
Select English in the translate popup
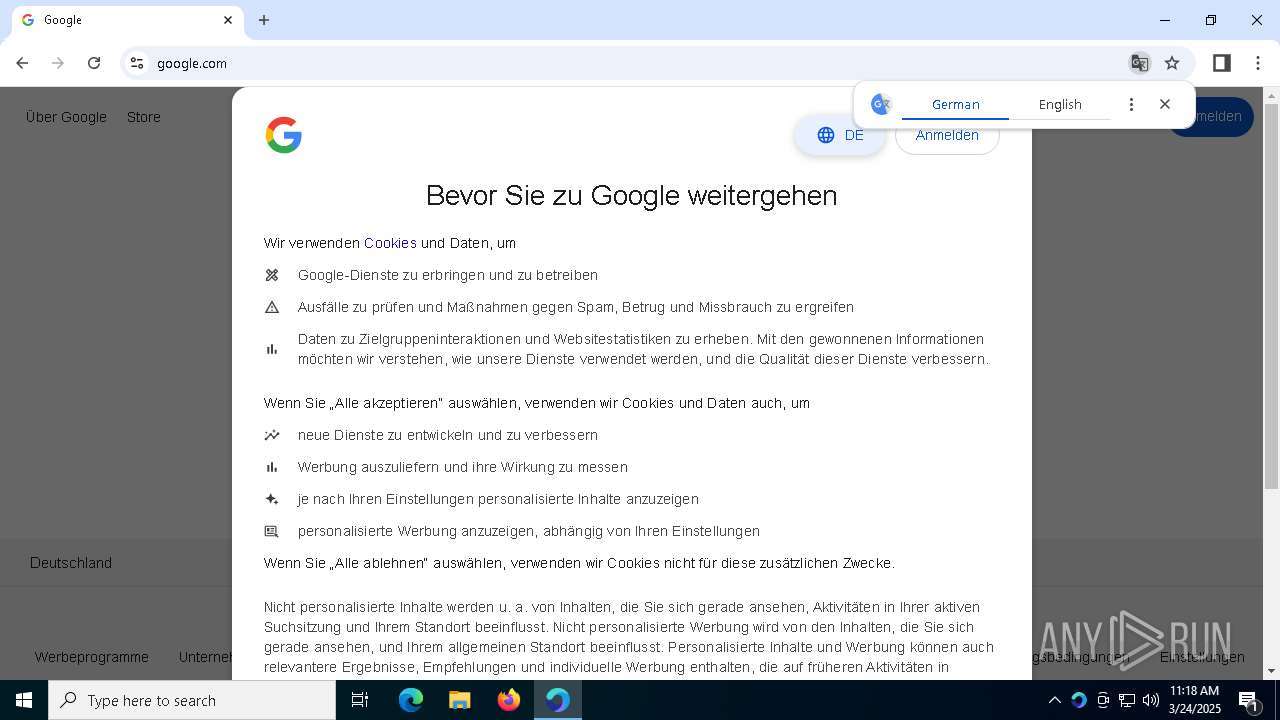(1060, 104)
